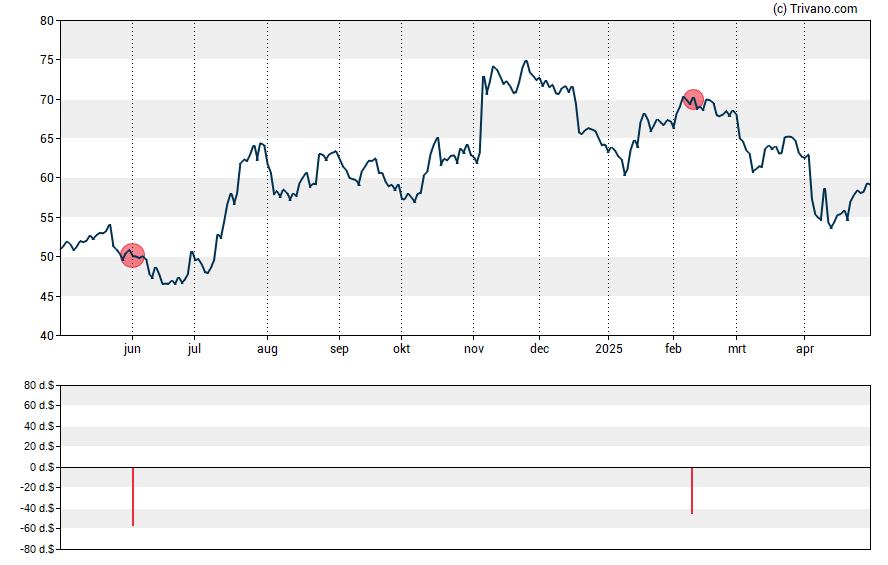Image resolution: width=888 pixels, height=565 pixels.
Task: Click the 'jul' axis label
Action: tap(194, 349)
